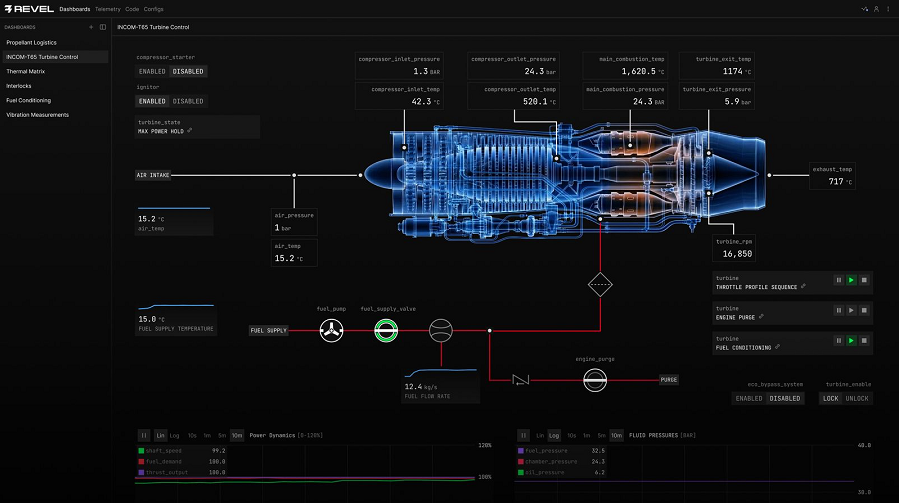The width and height of the screenshot is (899, 503).
Task: Select Vibration Measurements in sidebar
Action: [x=37, y=115]
